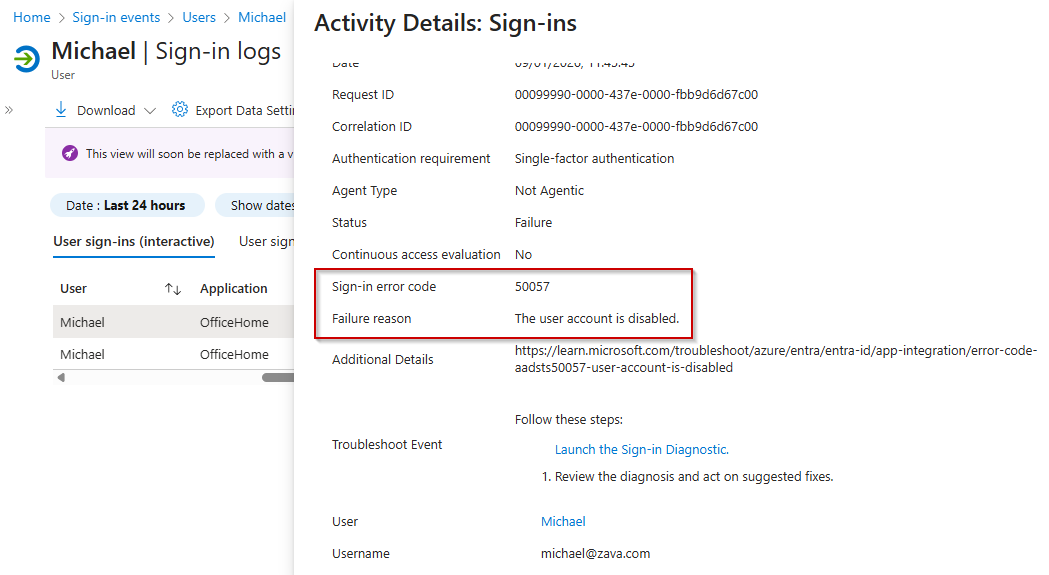Click the left arrow on the horizontal scrollbar
Viewport: 1049px width, 575px height.
pyautogui.click(x=61, y=377)
